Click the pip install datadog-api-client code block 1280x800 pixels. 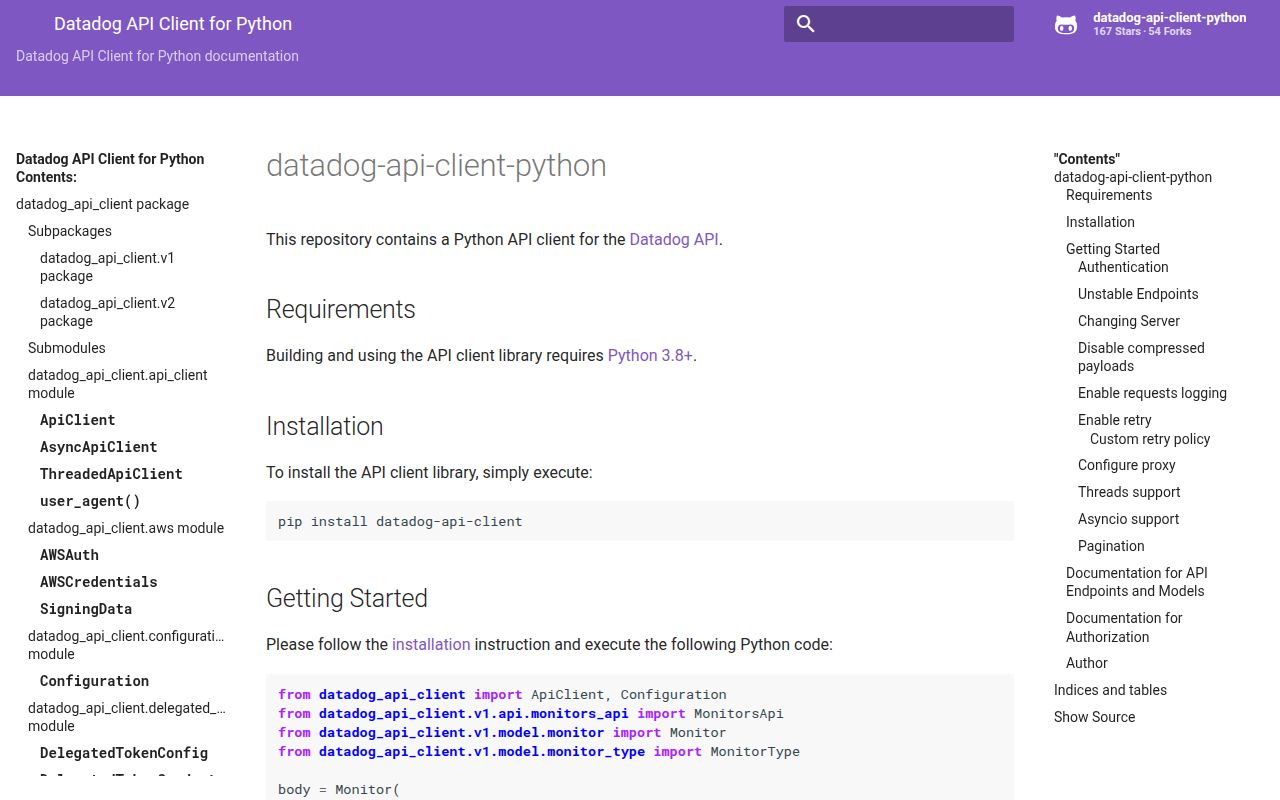(640, 521)
